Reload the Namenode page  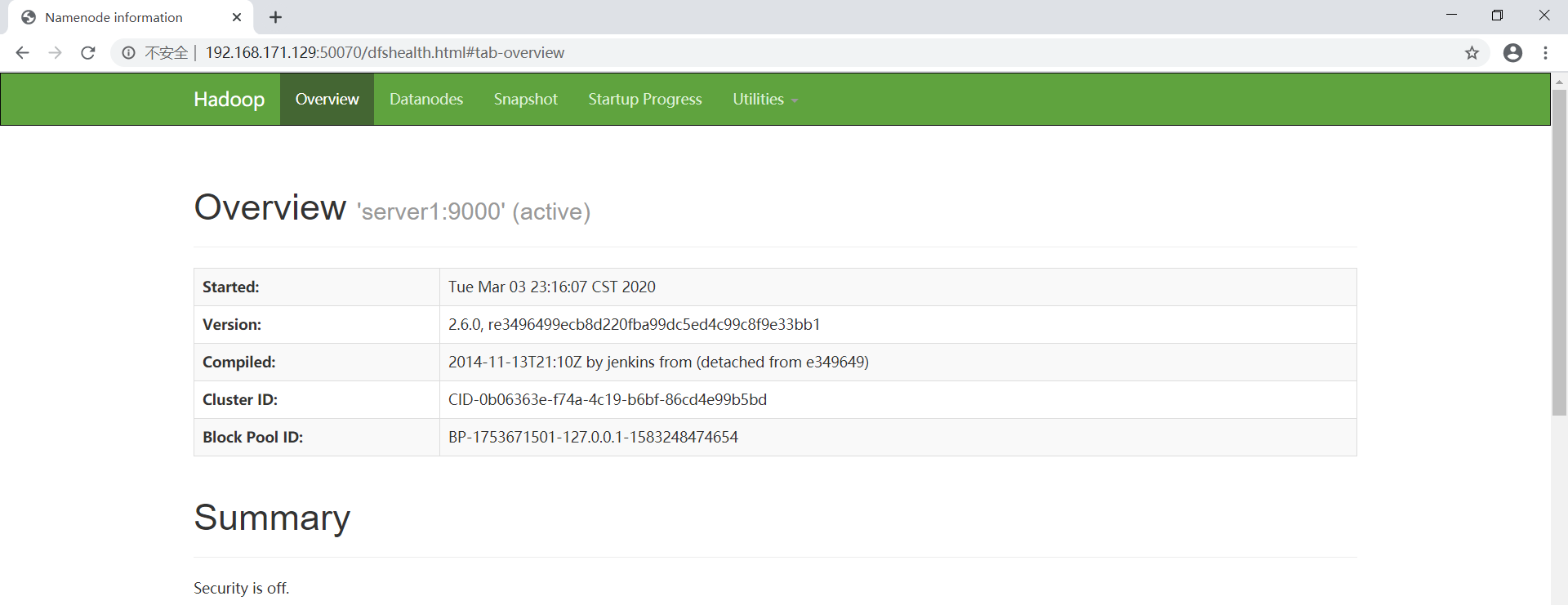88,53
